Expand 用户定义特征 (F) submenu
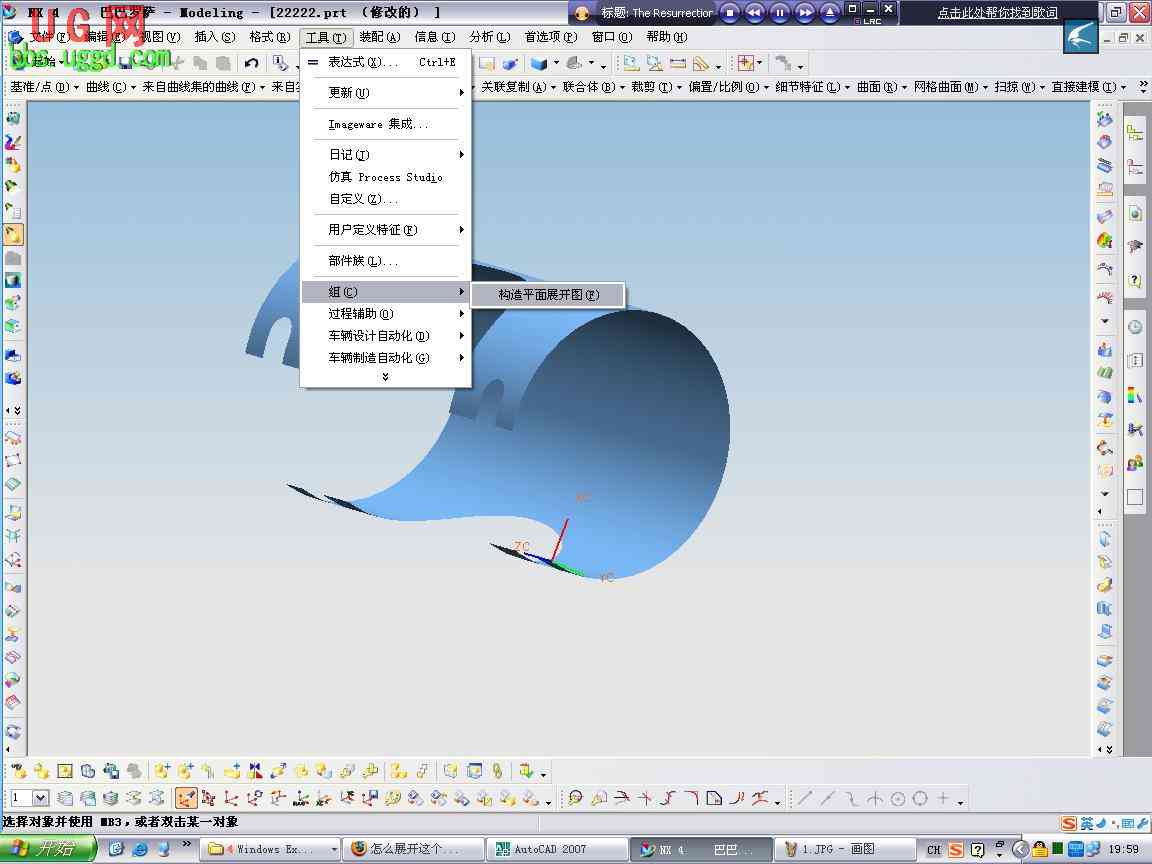Viewport: 1152px width, 864px height. click(x=386, y=230)
